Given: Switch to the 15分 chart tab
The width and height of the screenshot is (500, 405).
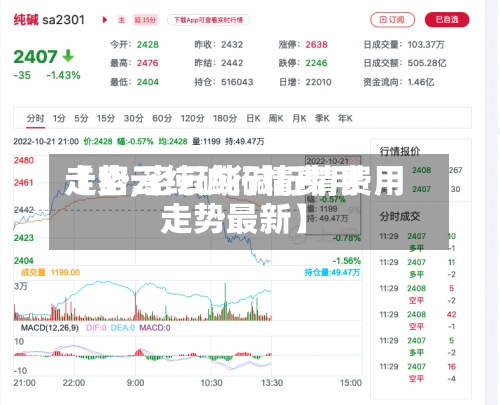Looking at the screenshot, I should [106, 118].
